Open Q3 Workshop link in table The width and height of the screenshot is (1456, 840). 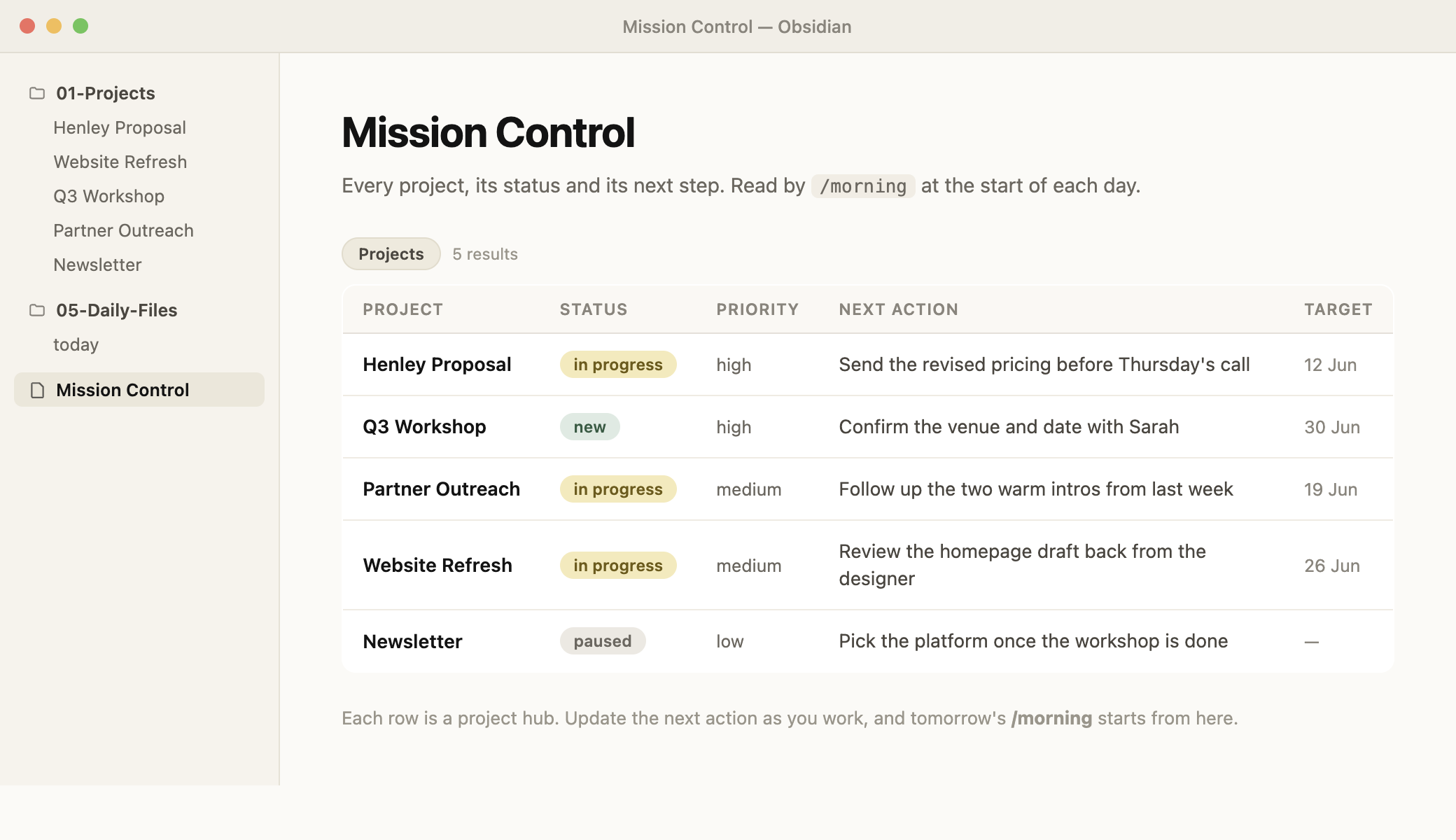(x=424, y=426)
